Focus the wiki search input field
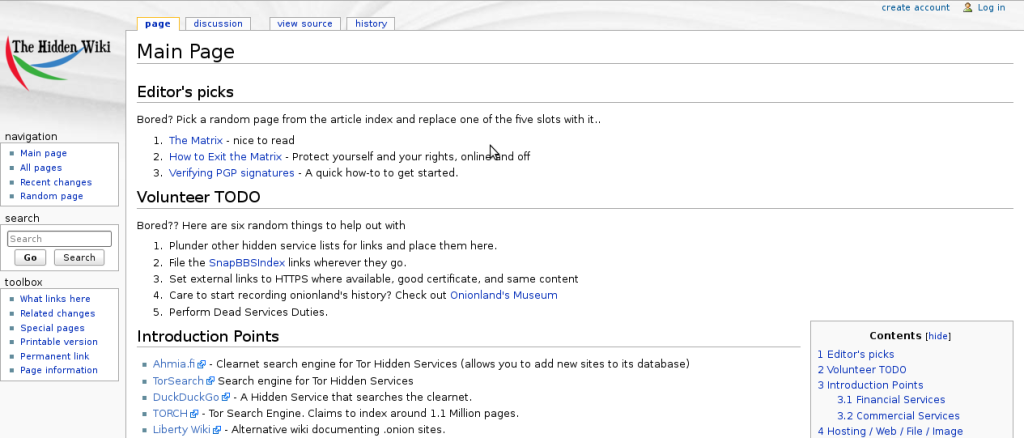Image resolution: width=1024 pixels, height=438 pixels. click(x=59, y=239)
